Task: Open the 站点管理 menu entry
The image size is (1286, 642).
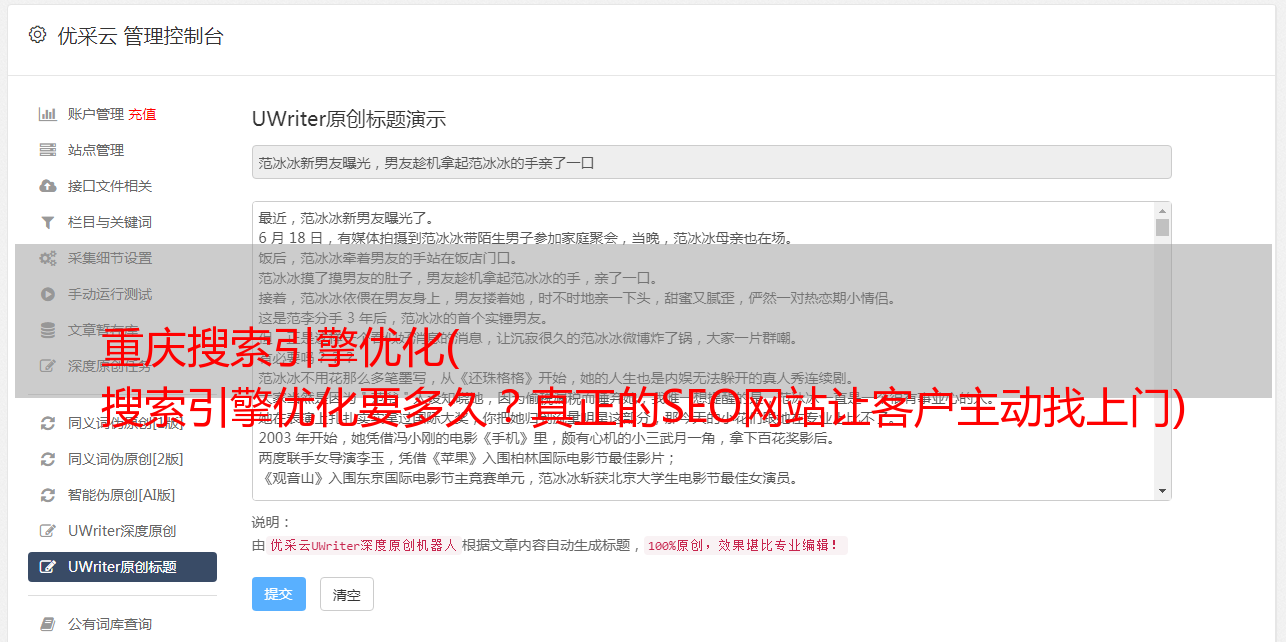Action: [96, 150]
